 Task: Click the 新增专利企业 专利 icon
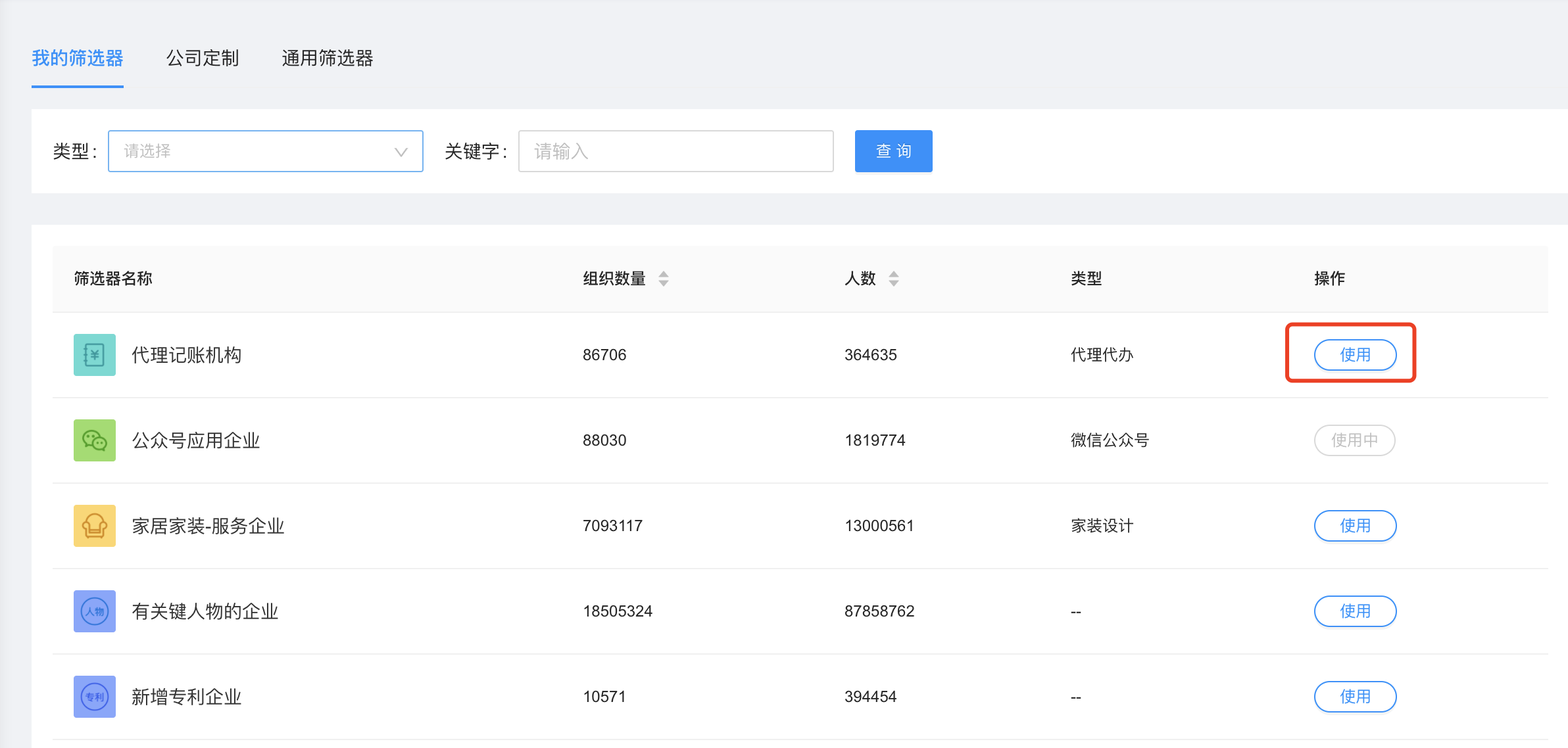pos(95,697)
